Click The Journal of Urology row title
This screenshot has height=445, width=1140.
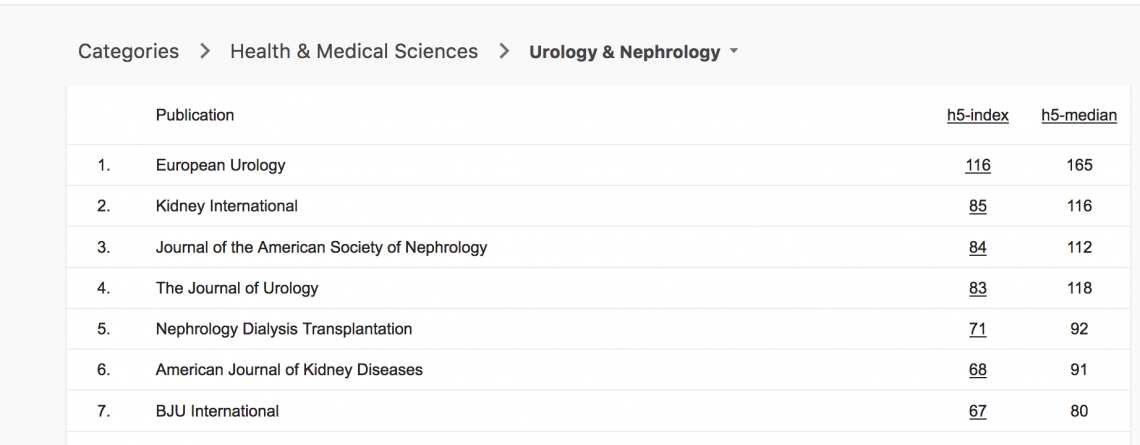point(236,288)
